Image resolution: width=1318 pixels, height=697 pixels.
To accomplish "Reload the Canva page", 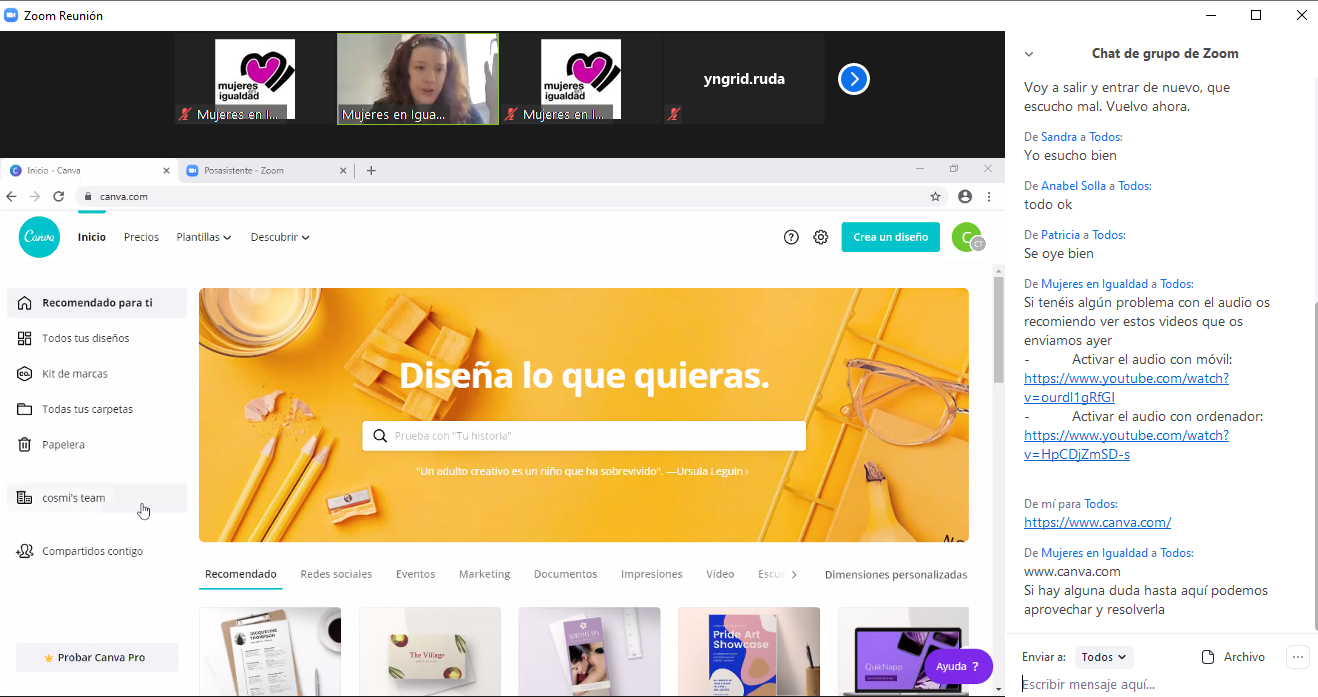I will pos(59,196).
